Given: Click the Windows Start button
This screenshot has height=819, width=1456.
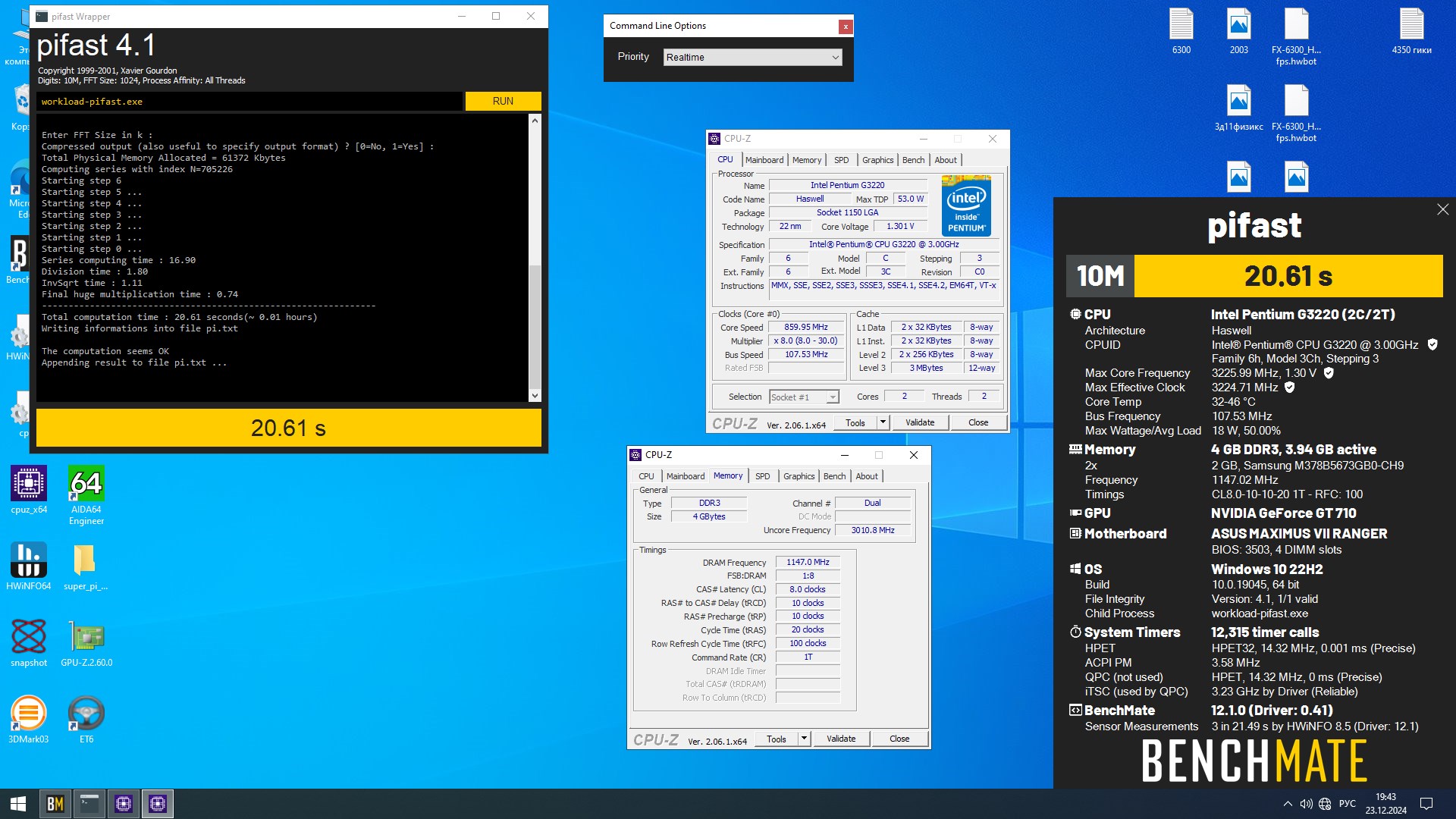Looking at the screenshot, I should [x=18, y=804].
